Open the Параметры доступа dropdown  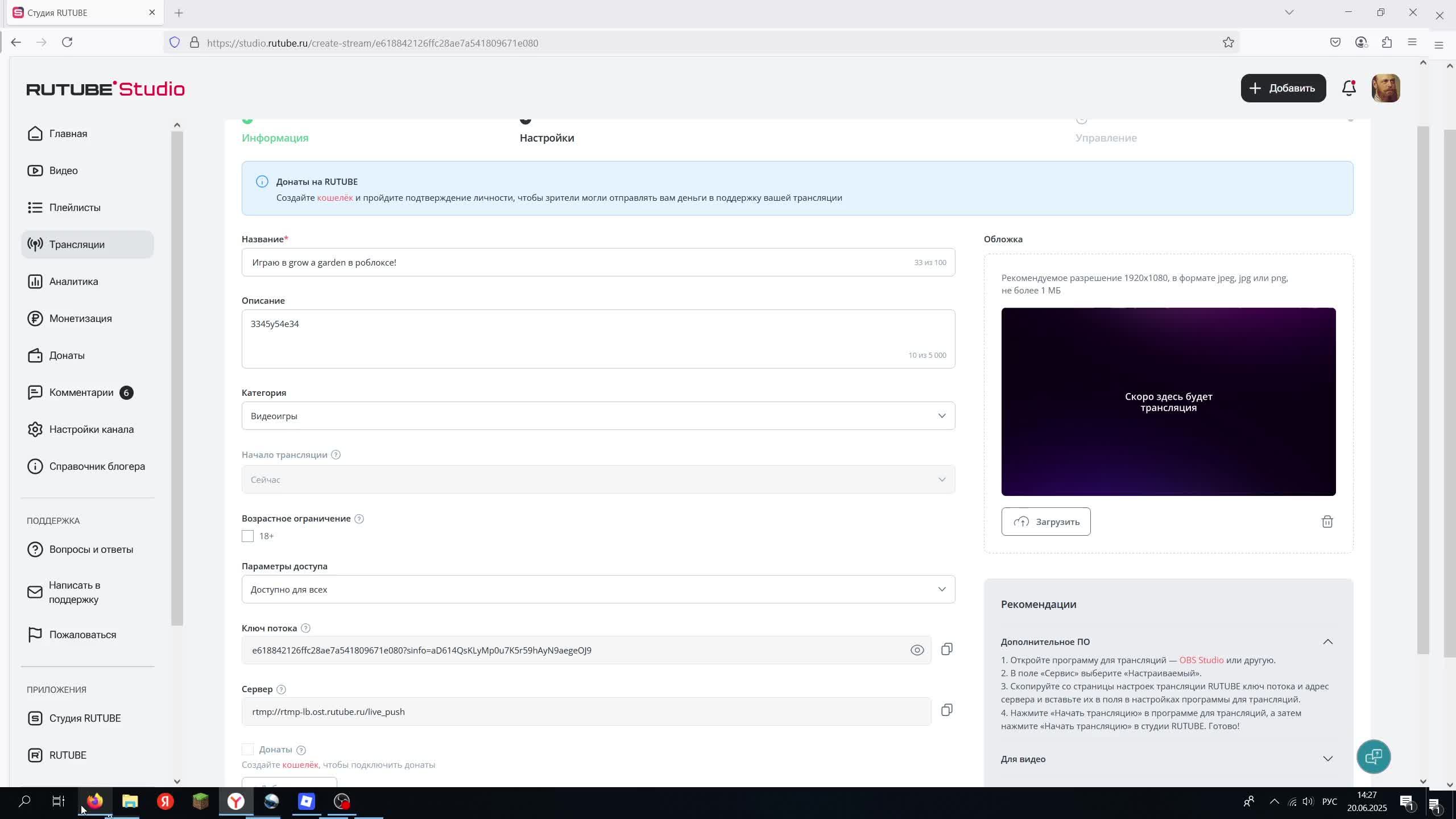click(x=598, y=589)
